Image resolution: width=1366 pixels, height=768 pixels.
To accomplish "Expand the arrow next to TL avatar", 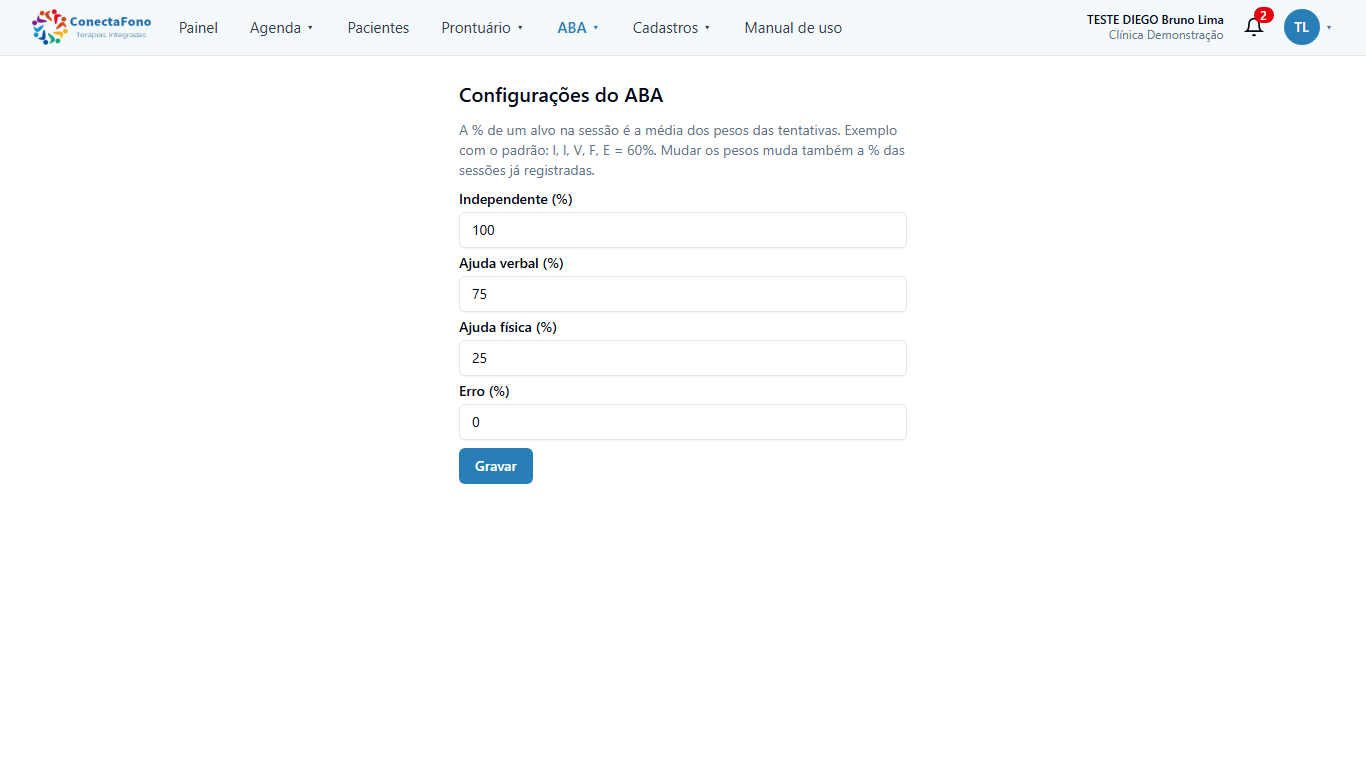I will pyautogui.click(x=1329, y=28).
